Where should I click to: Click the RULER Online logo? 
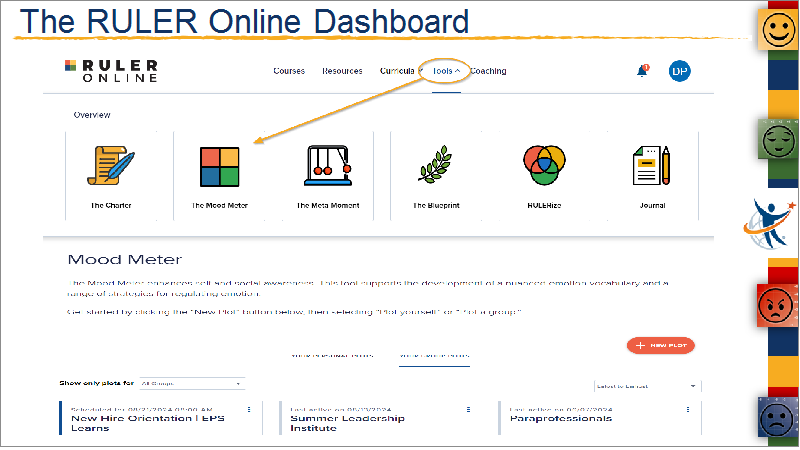click(111, 71)
